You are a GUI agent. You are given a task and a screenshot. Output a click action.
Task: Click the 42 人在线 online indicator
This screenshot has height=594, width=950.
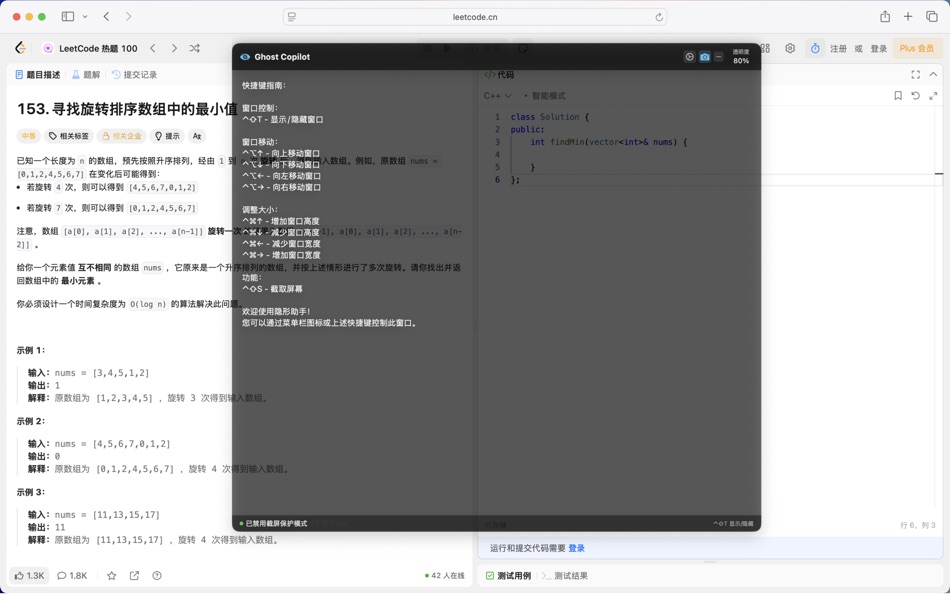(445, 575)
